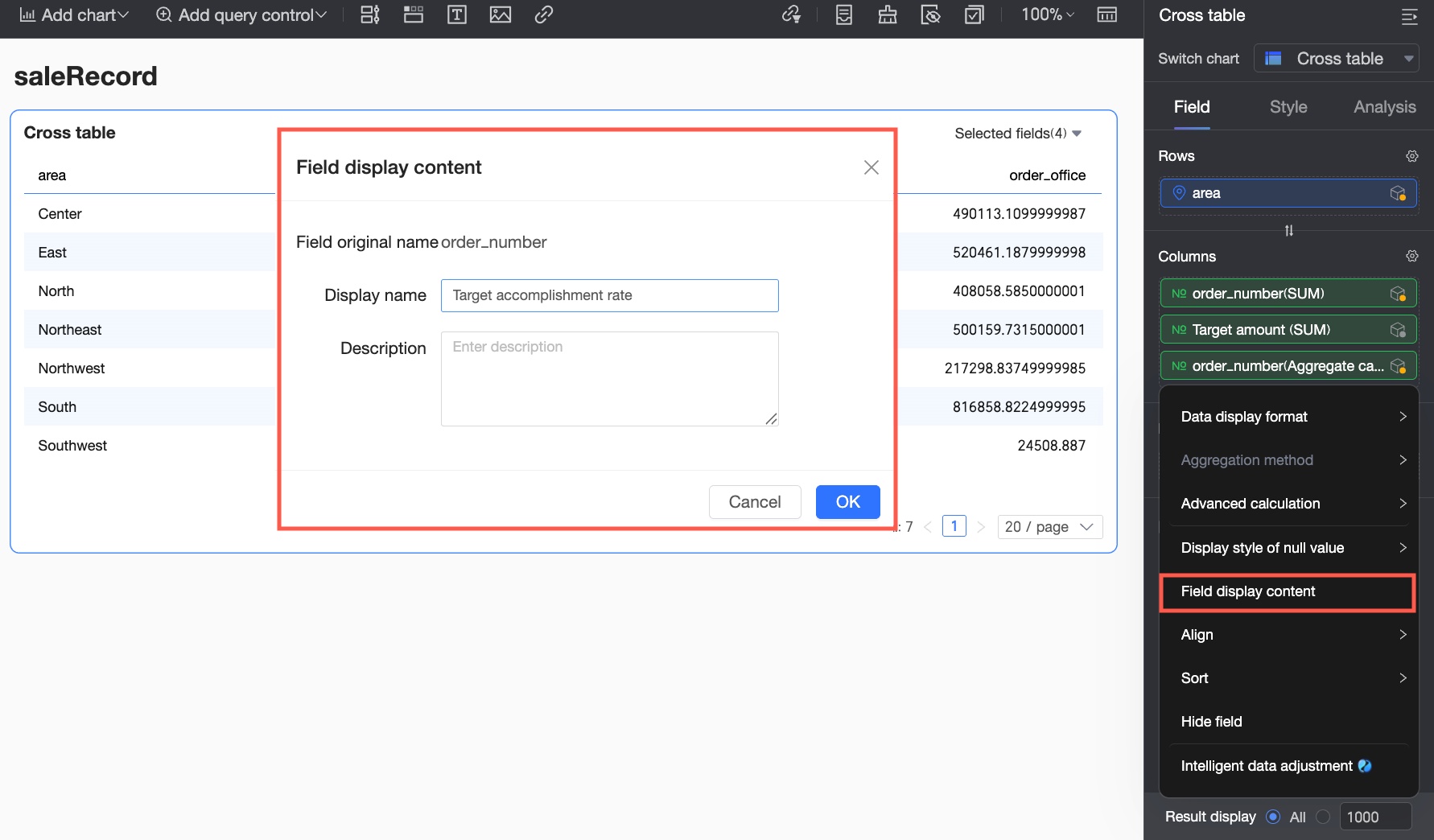
Task: Click the 1000 result display count field
Action: (1375, 817)
